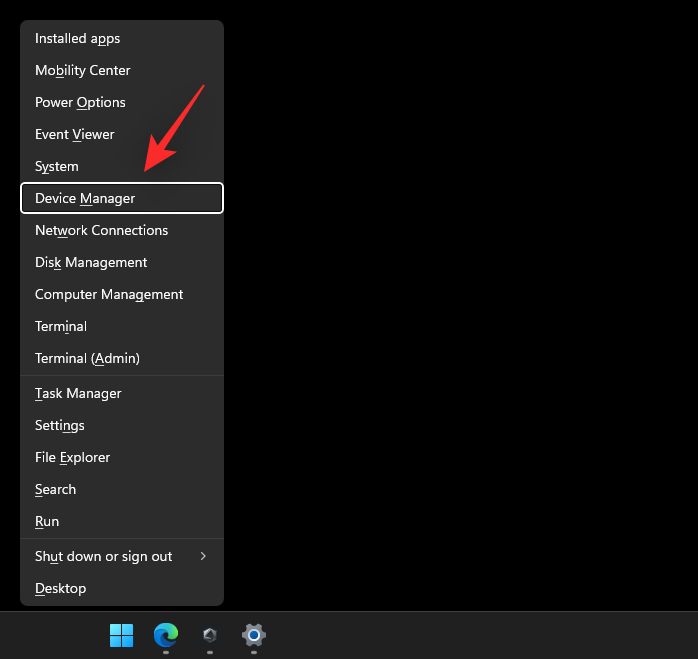Open Network Connections
The image size is (698, 659).
(x=122, y=230)
